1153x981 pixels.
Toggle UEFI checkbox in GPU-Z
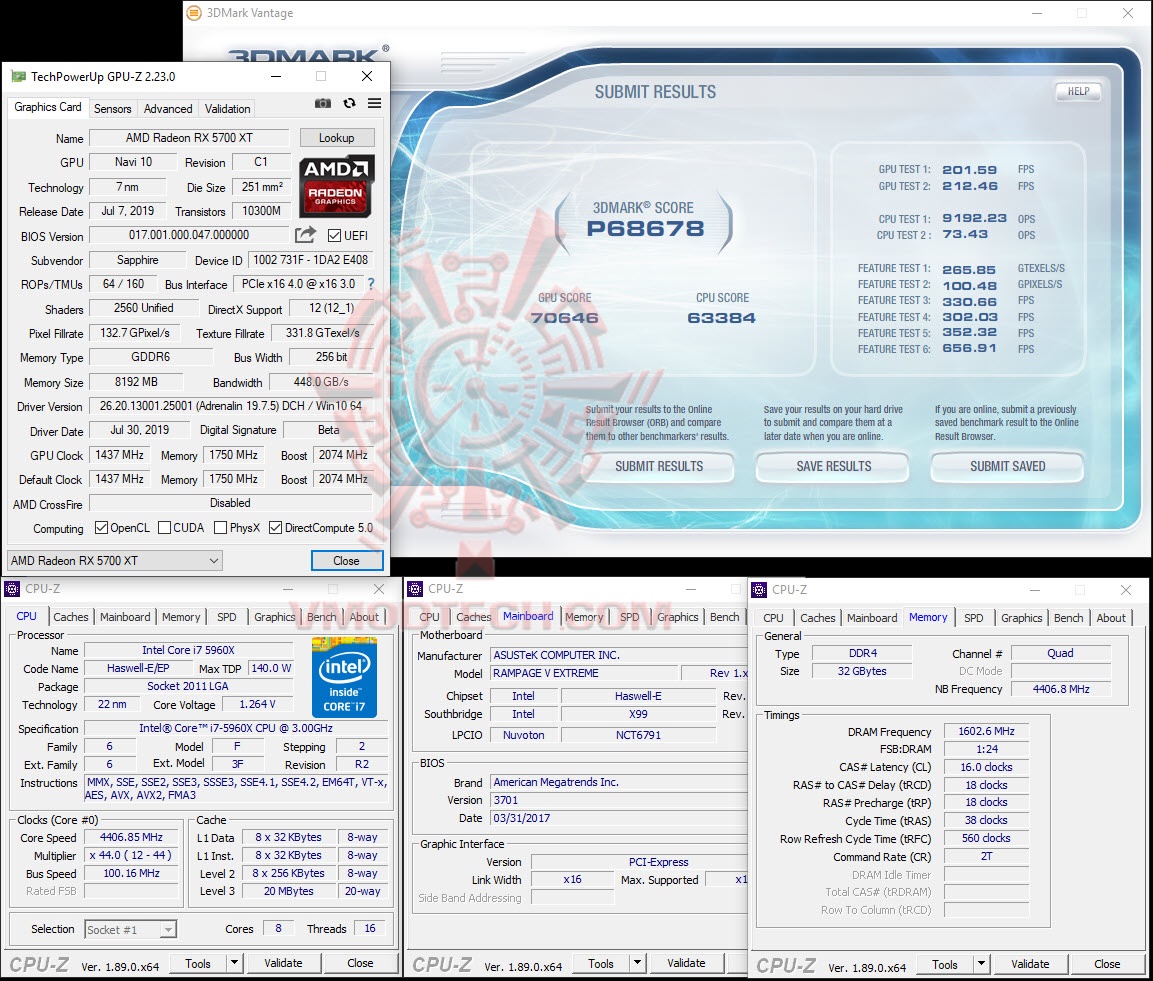click(x=335, y=235)
